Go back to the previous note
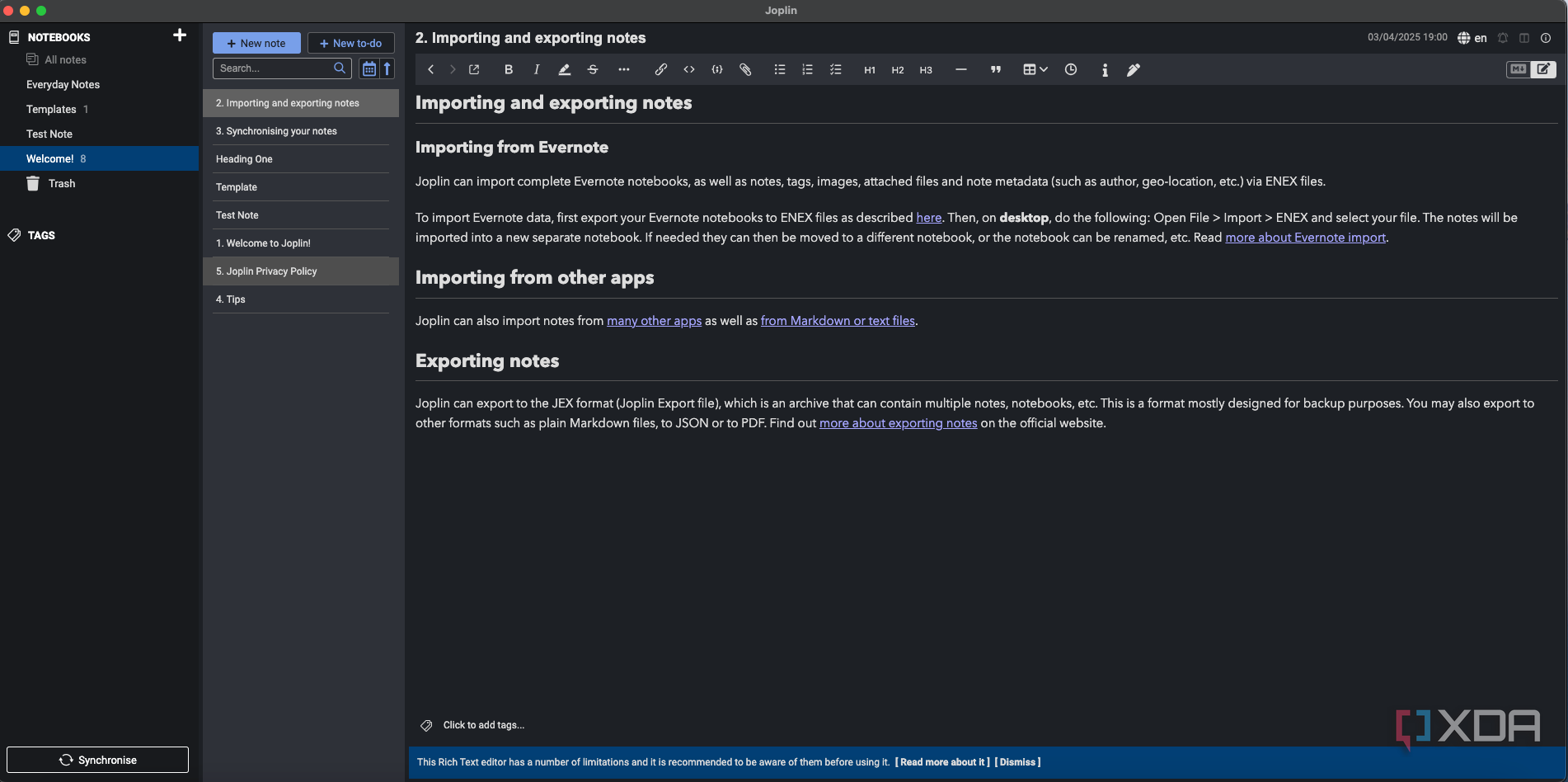Screen dimensions: 1568x782 (430, 70)
